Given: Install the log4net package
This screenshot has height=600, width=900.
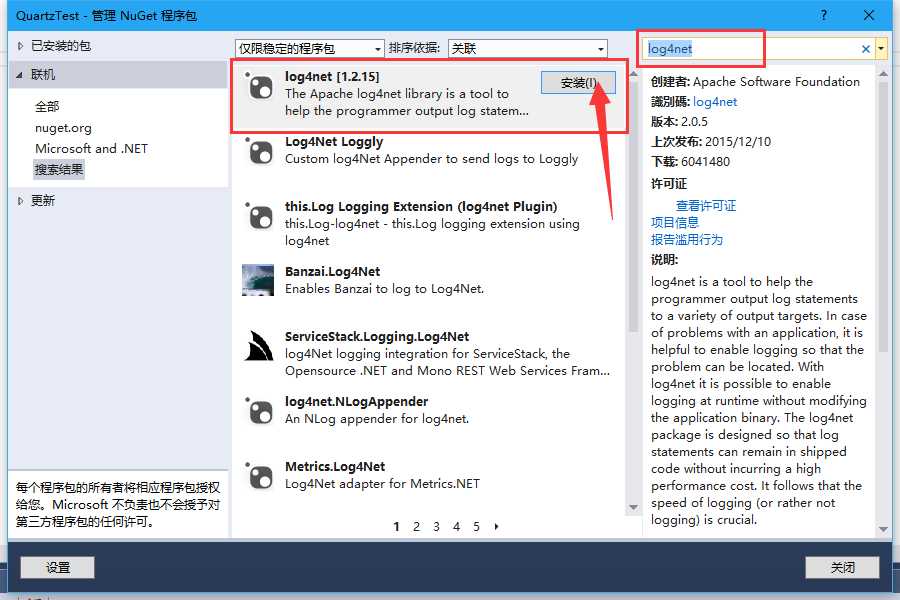Looking at the screenshot, I should point(578,83).
